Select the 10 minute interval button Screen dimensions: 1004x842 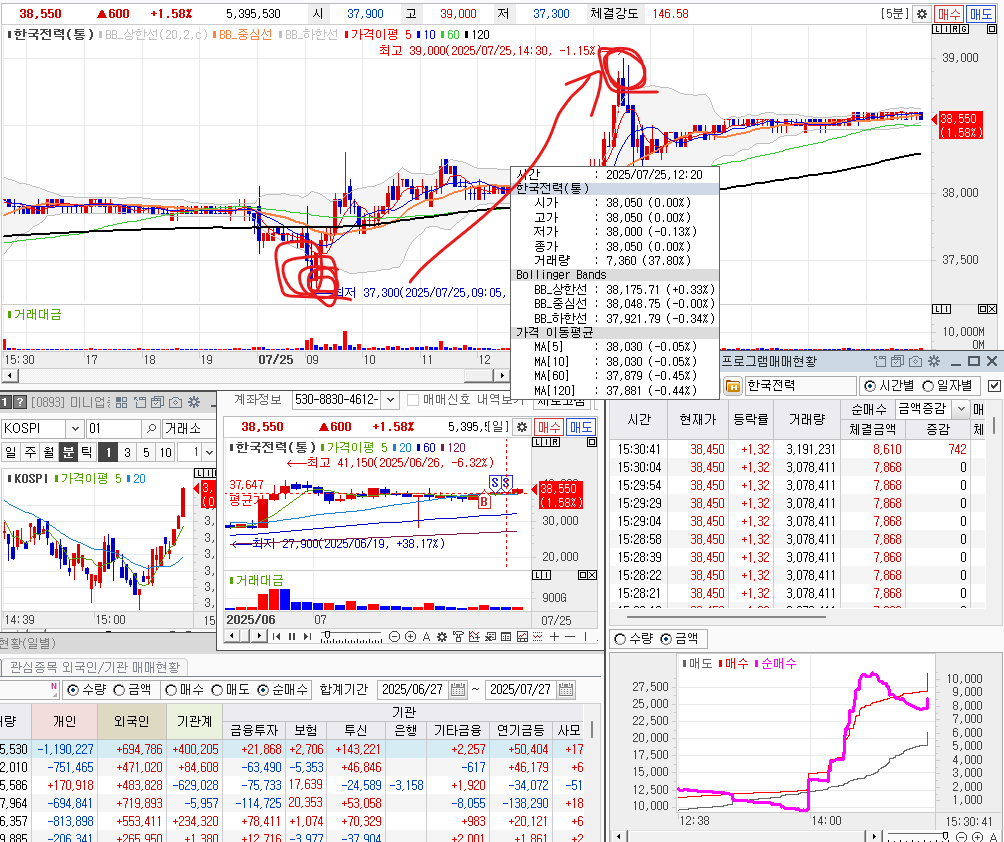point(165,452)
